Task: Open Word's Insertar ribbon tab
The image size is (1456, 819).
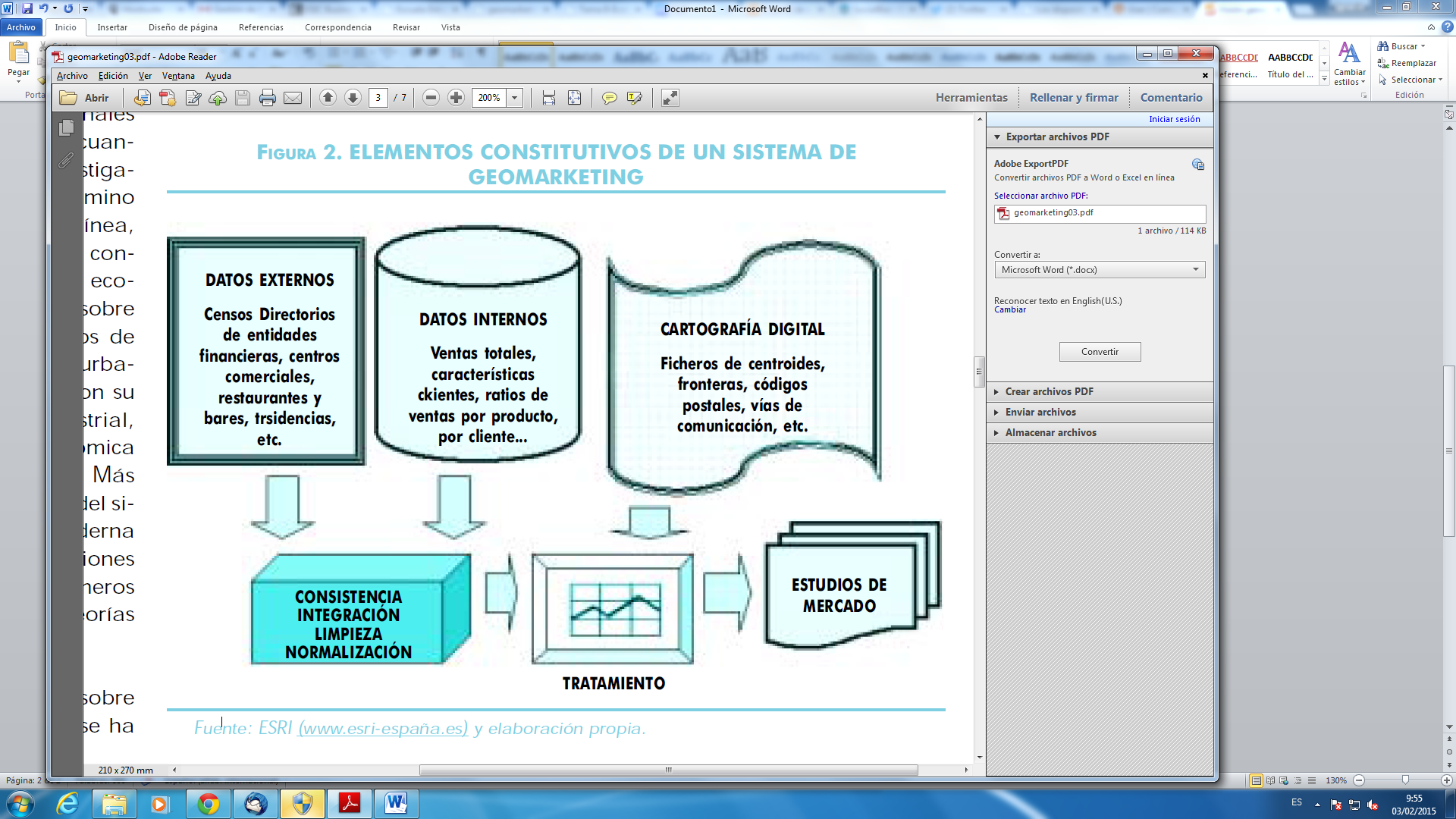Action: [x=112, y=27]
